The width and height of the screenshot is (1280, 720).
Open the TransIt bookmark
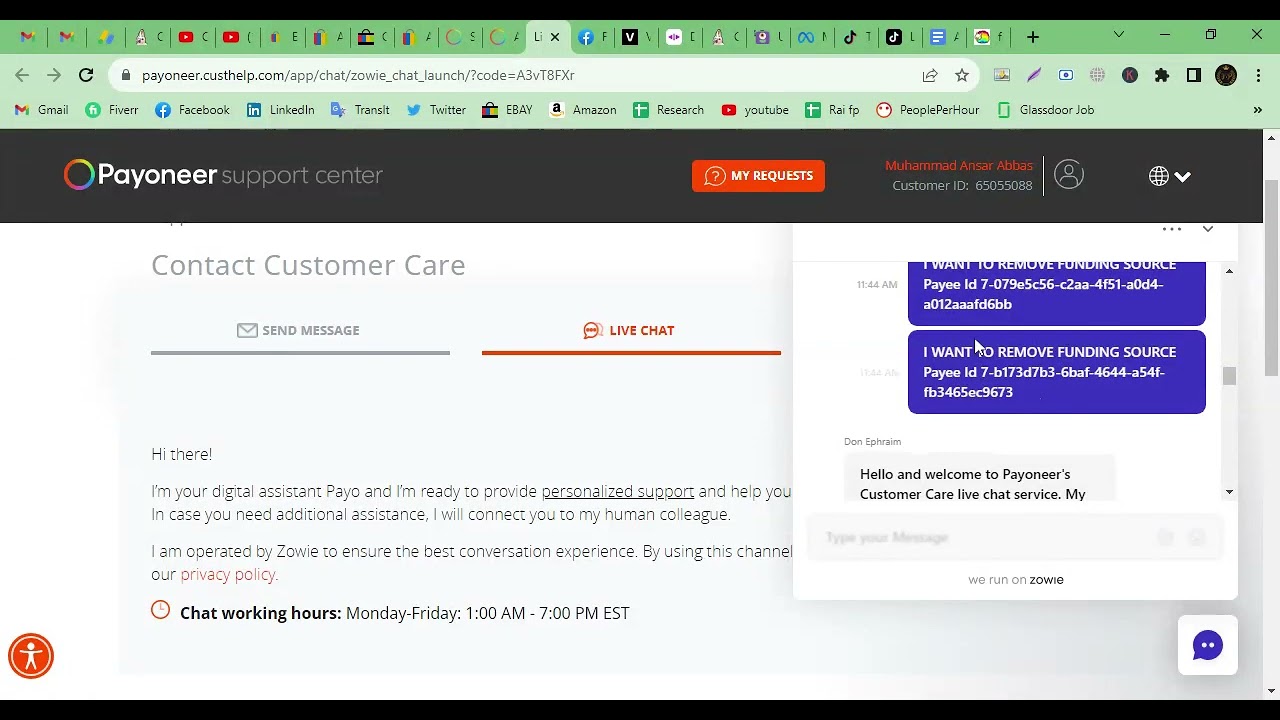tap(360, 110)
